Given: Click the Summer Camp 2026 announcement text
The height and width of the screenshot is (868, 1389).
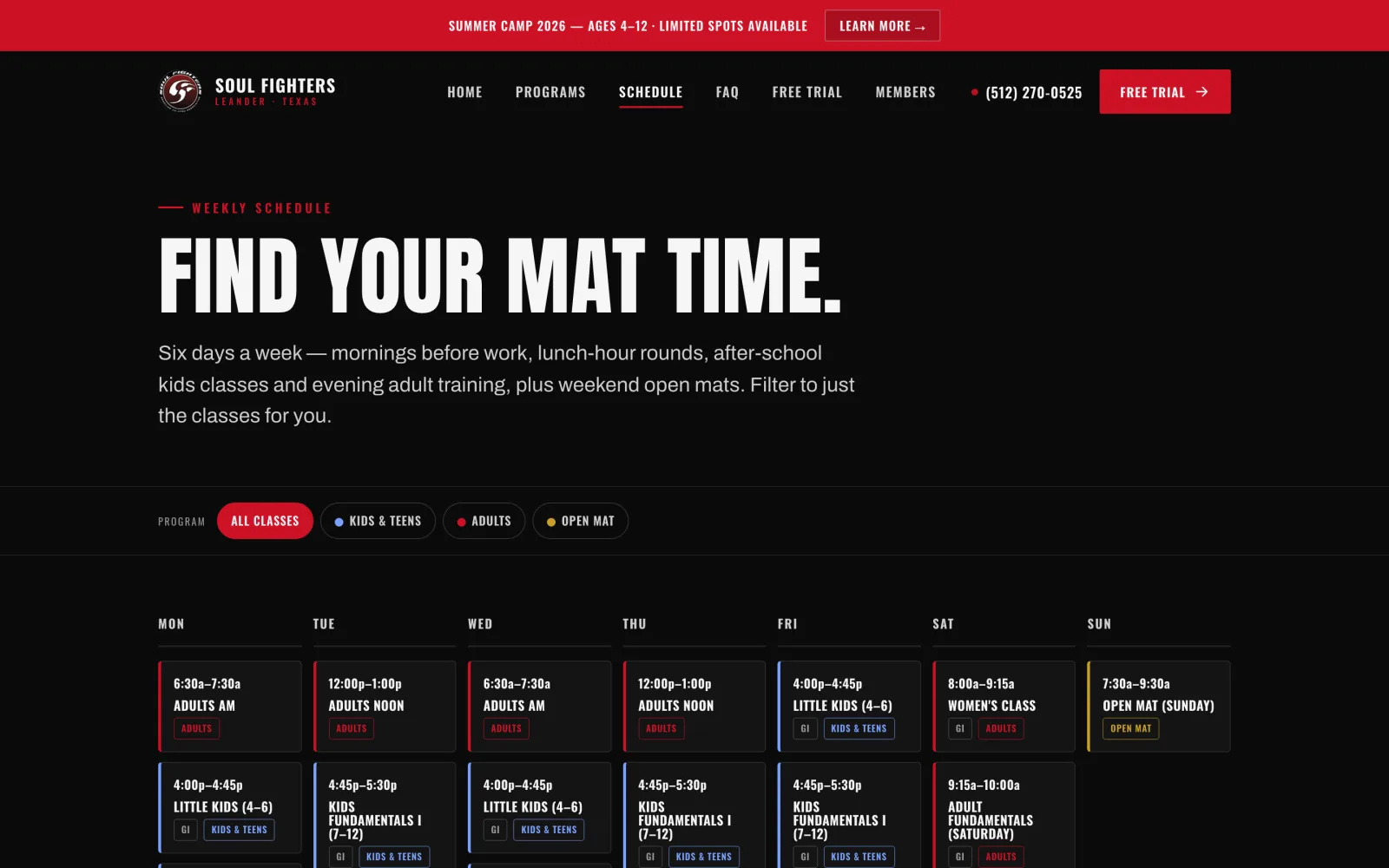Looking at the screenshot, I should [628, 26].
